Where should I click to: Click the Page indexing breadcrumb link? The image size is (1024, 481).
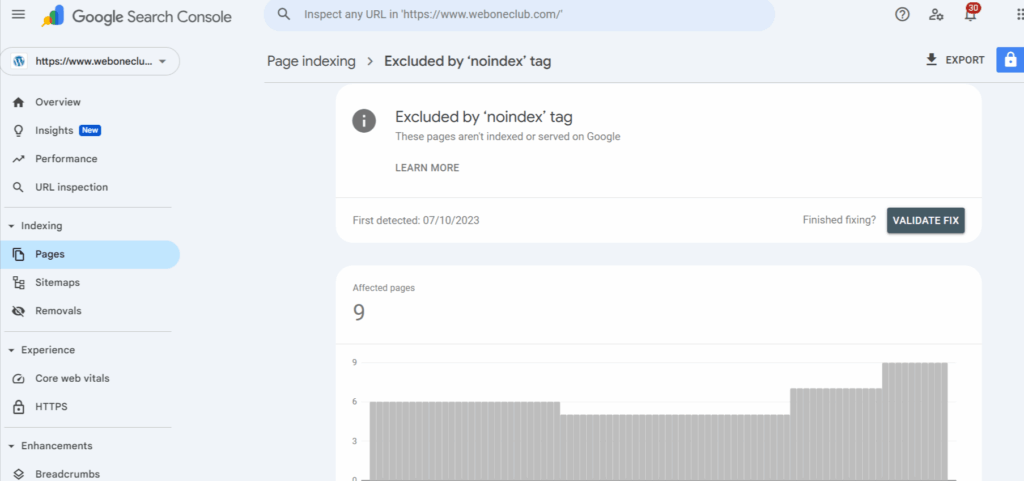pos(312,61)
